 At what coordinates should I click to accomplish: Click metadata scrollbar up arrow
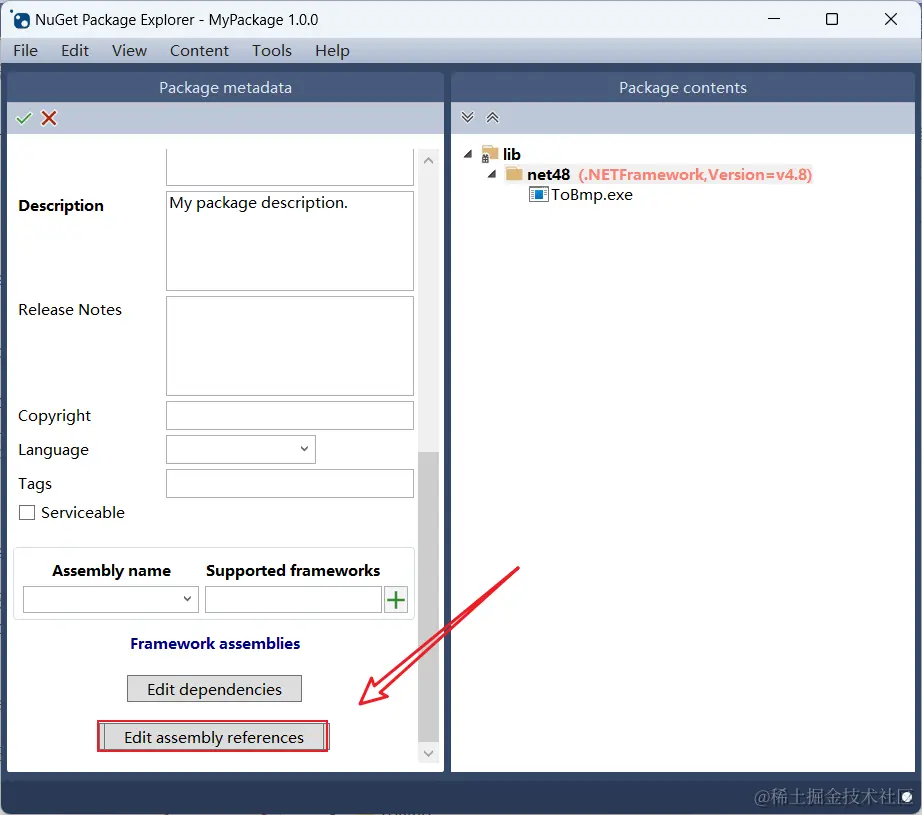(x=429, y=161)
